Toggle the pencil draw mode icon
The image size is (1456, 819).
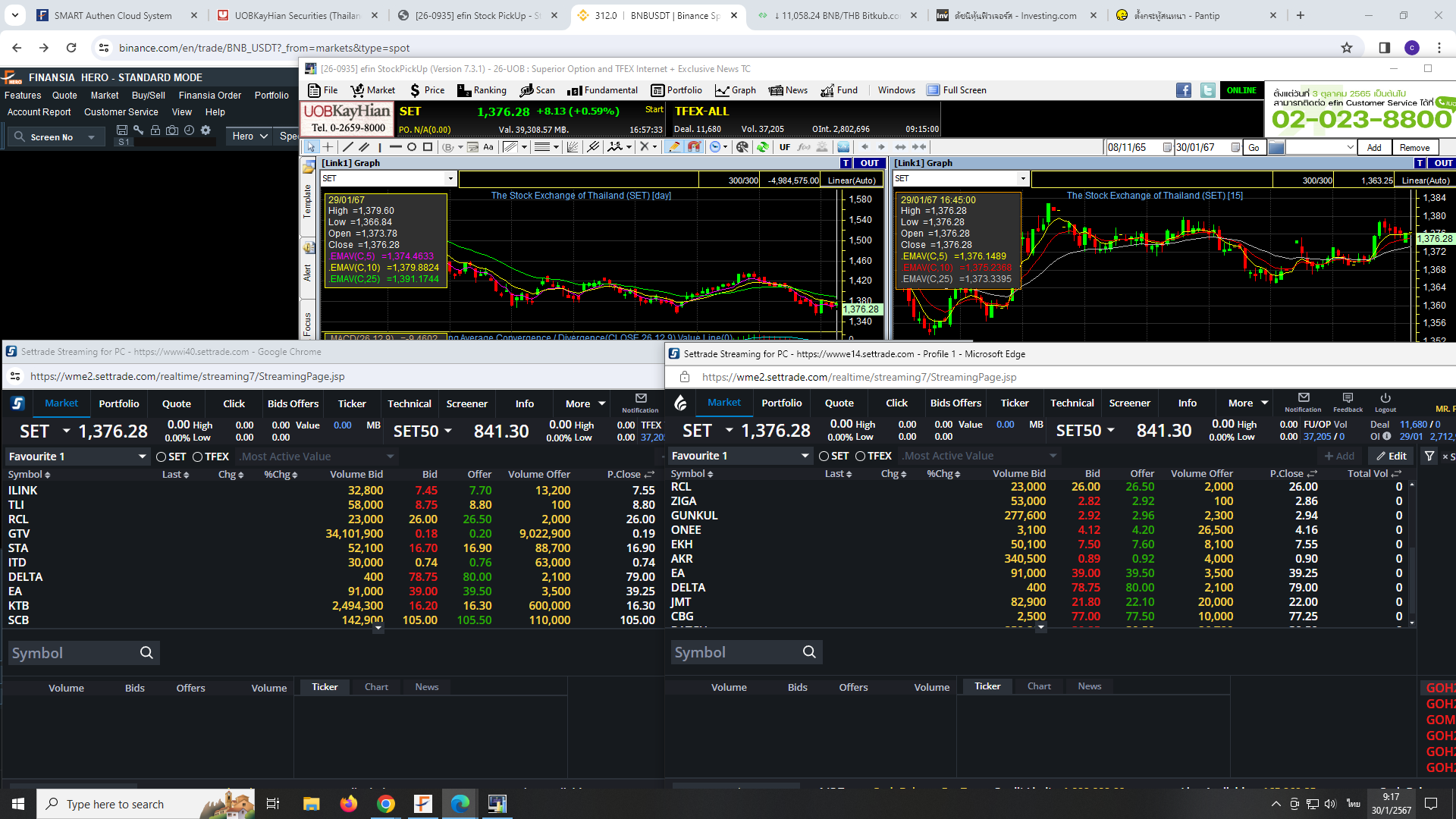point(673,147)
